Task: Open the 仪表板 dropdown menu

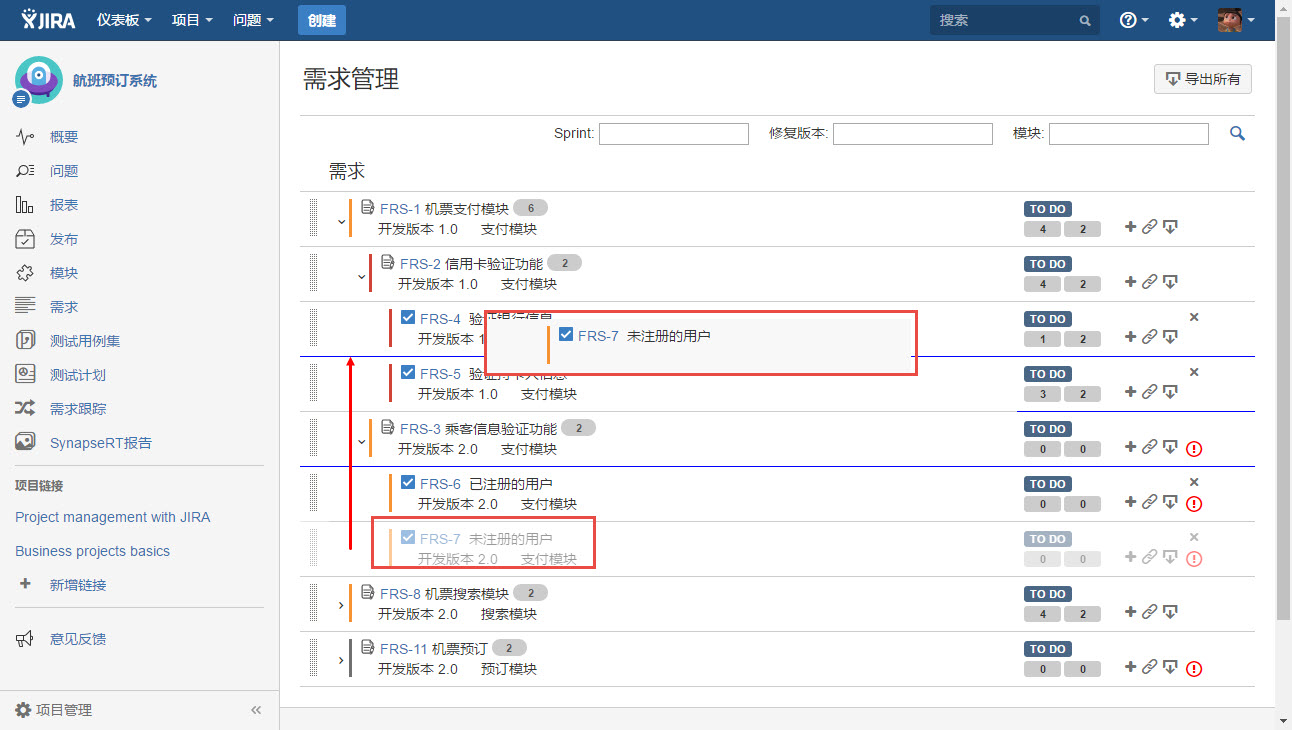Action: tap(125, 20)
